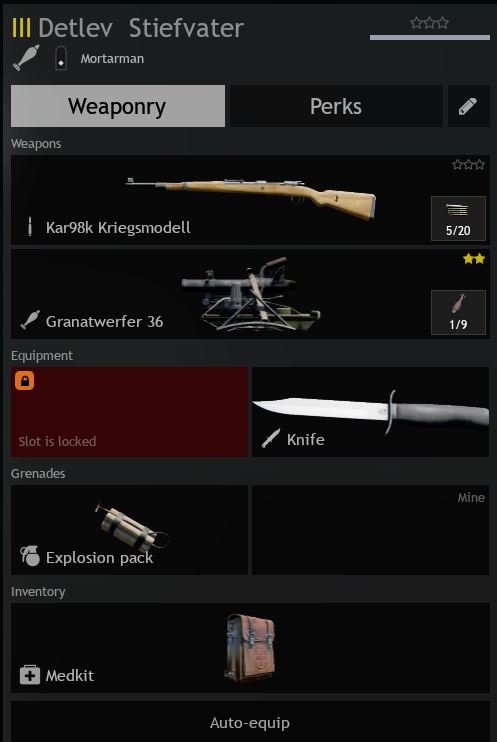Click the soldier name Detlev Stiefvater
Viewport: 497px width, 742px height.
(x=141, y=28)
